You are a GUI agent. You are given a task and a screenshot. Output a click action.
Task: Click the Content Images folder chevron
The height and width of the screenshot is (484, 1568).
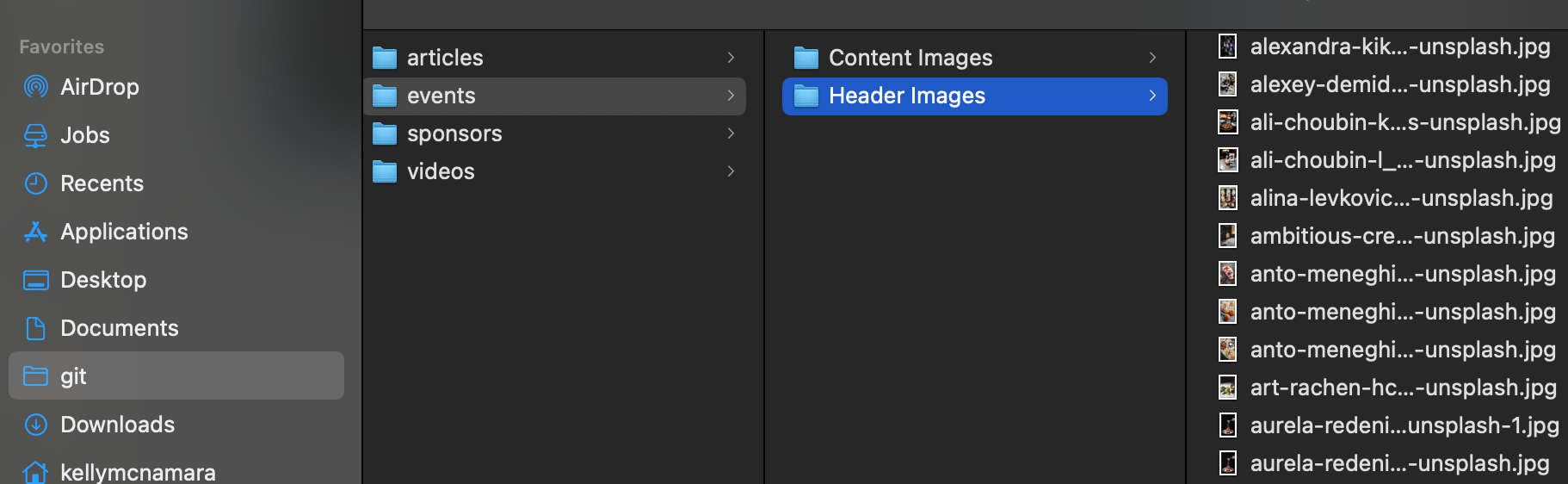tap(1152, 58)
